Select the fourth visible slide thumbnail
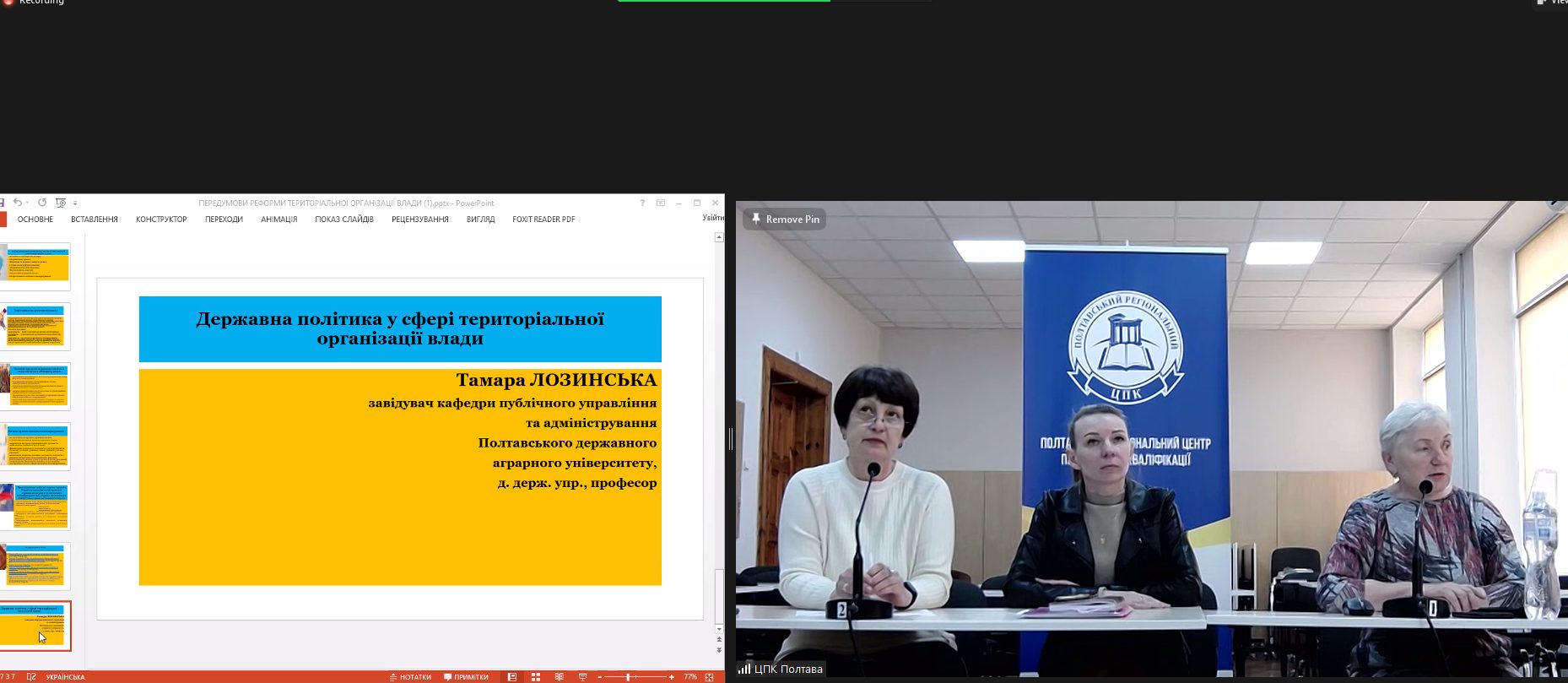 point(35,447)
